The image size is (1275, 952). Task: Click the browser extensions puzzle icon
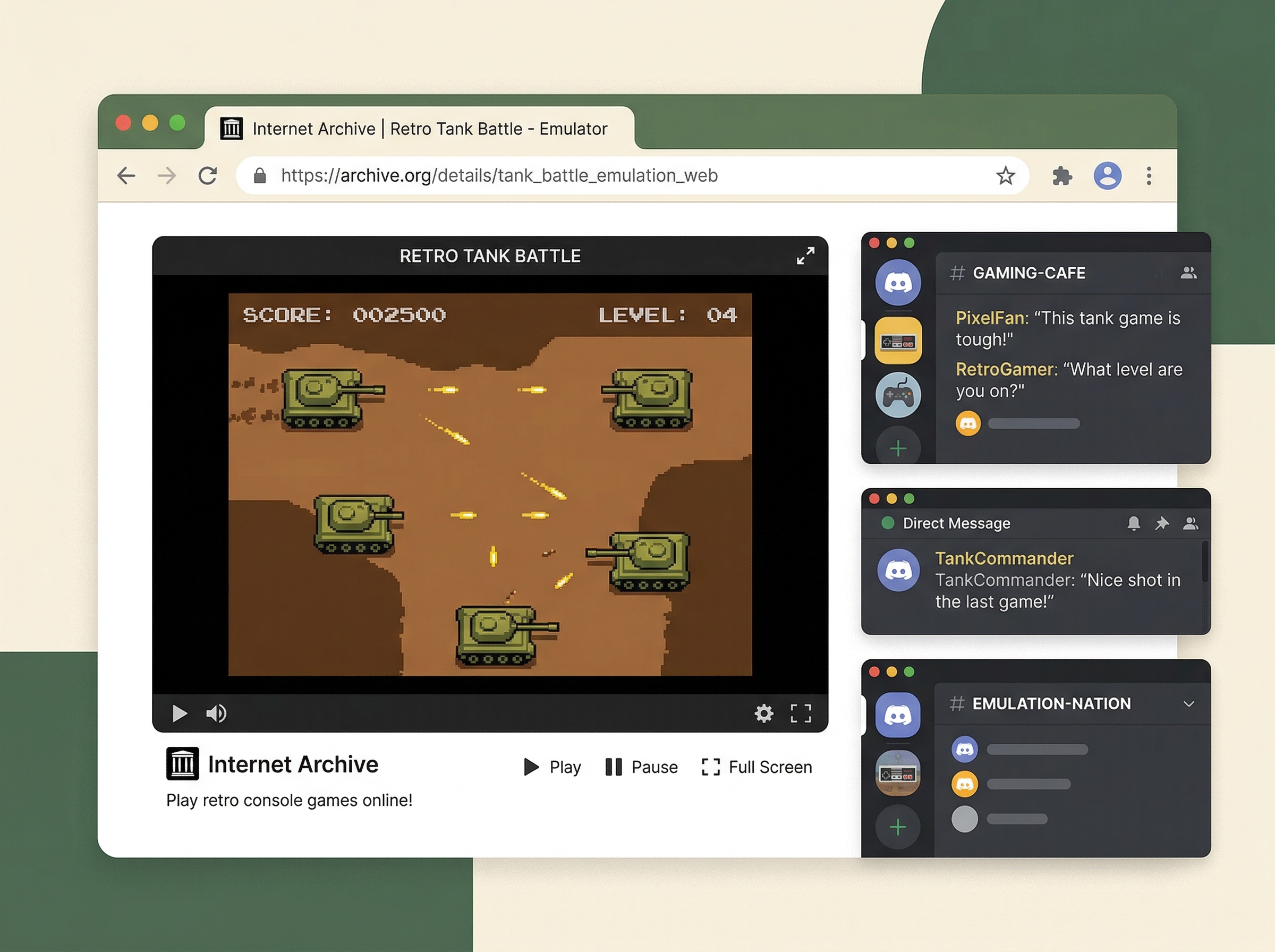coord(1062,176)
